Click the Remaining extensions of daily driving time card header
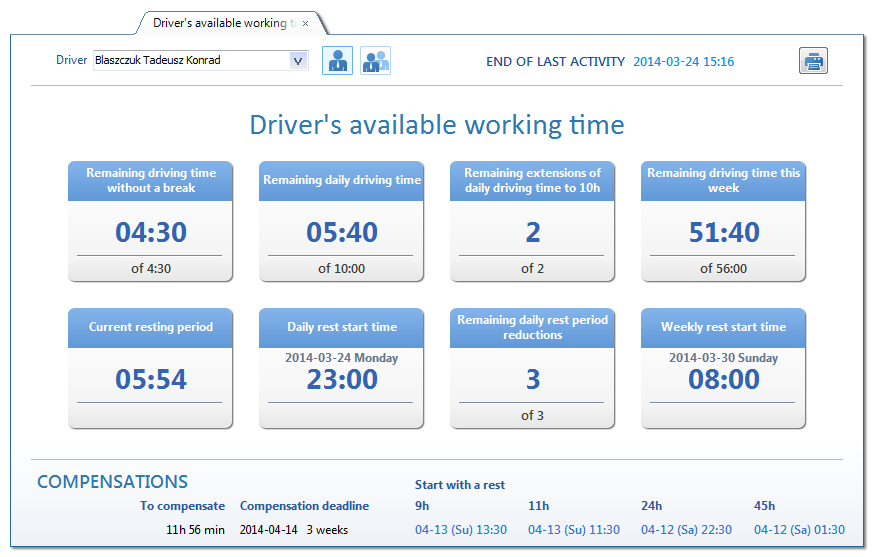This screenshot has width=874, height=557. pyautogui.click(x=532, y=181)
